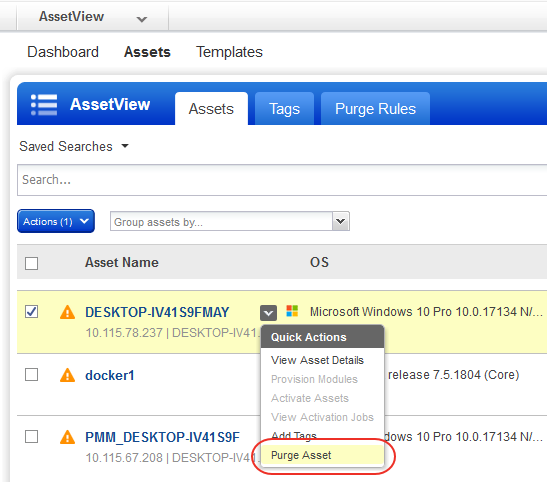Click View Activation Jobs in Quick Actions
The width and height of the screenshot is (547, 482).
coord(322,417)
